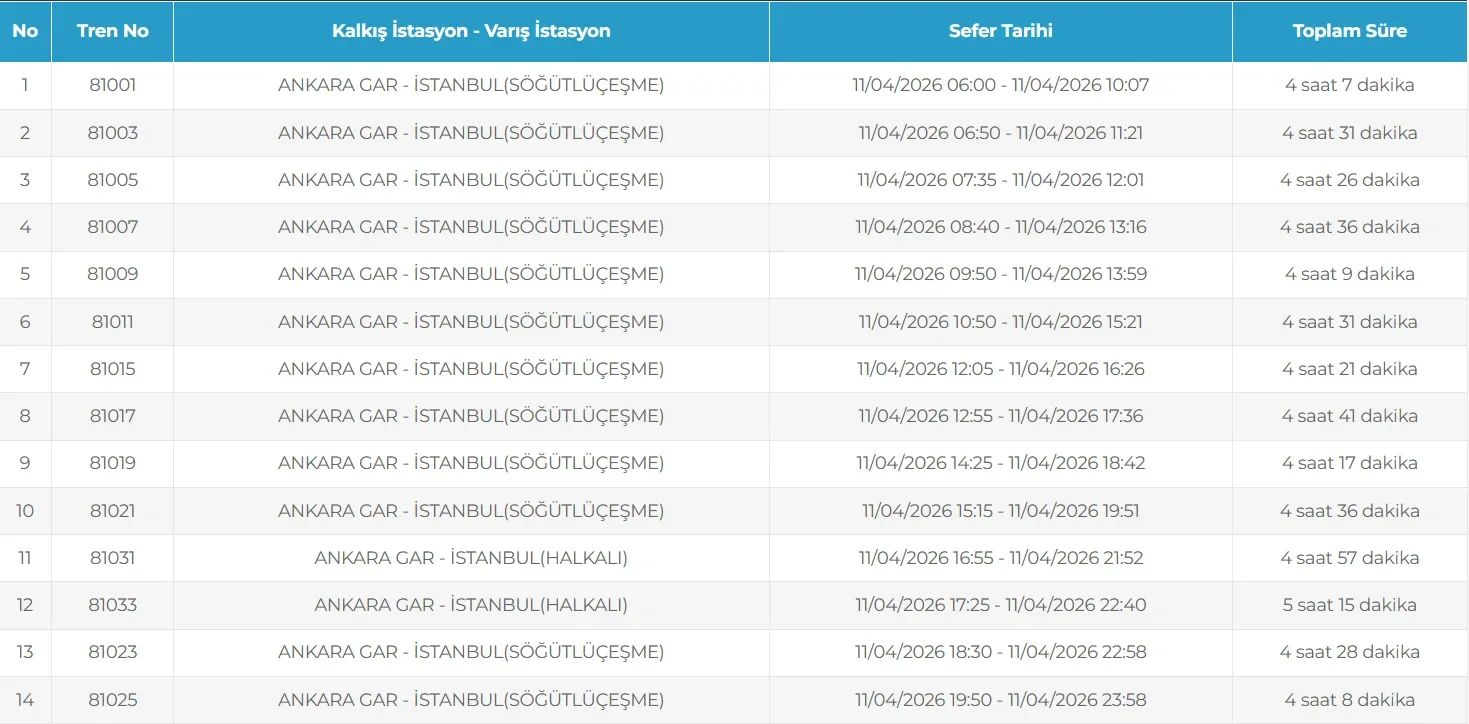Select the 08:40 - 13:16 schedule cell
Viewport: 1469px width, 724px height.
[x=1000, y=227]
